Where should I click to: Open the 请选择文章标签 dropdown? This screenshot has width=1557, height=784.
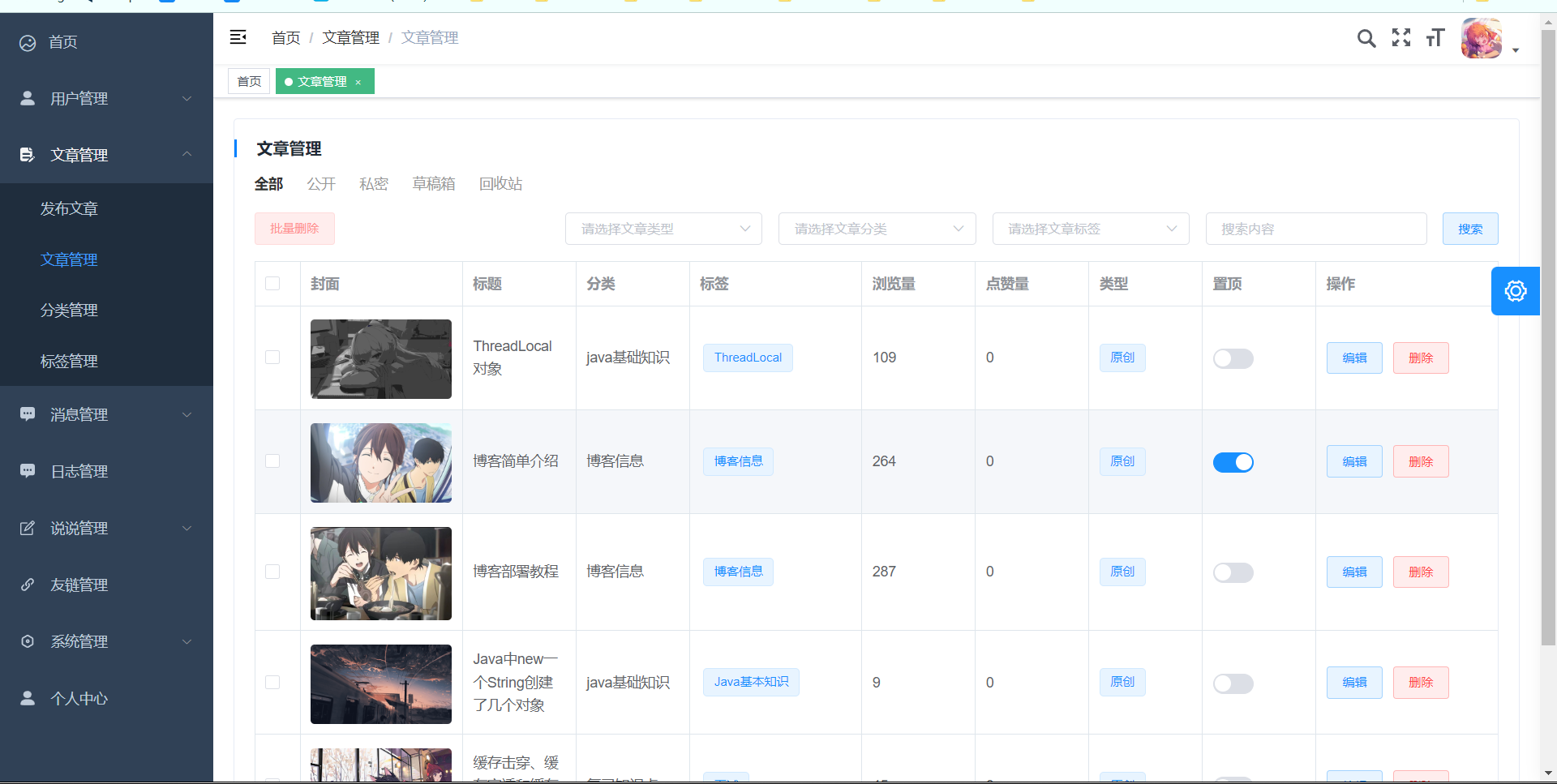[x=1091, y=229]
